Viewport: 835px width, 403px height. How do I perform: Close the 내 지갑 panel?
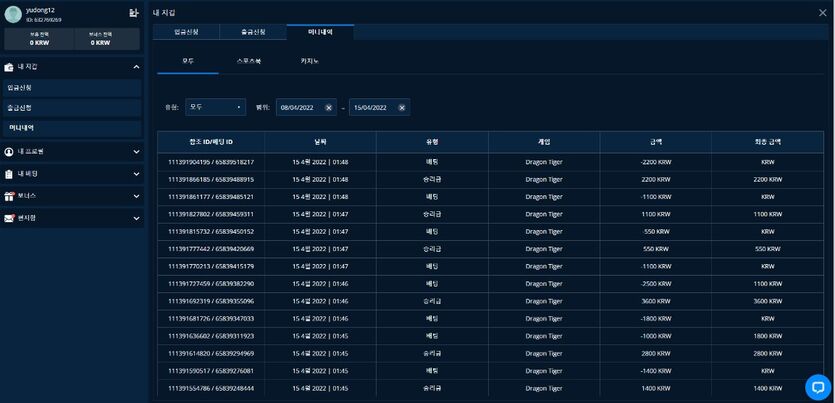click(x=823, y=13)
